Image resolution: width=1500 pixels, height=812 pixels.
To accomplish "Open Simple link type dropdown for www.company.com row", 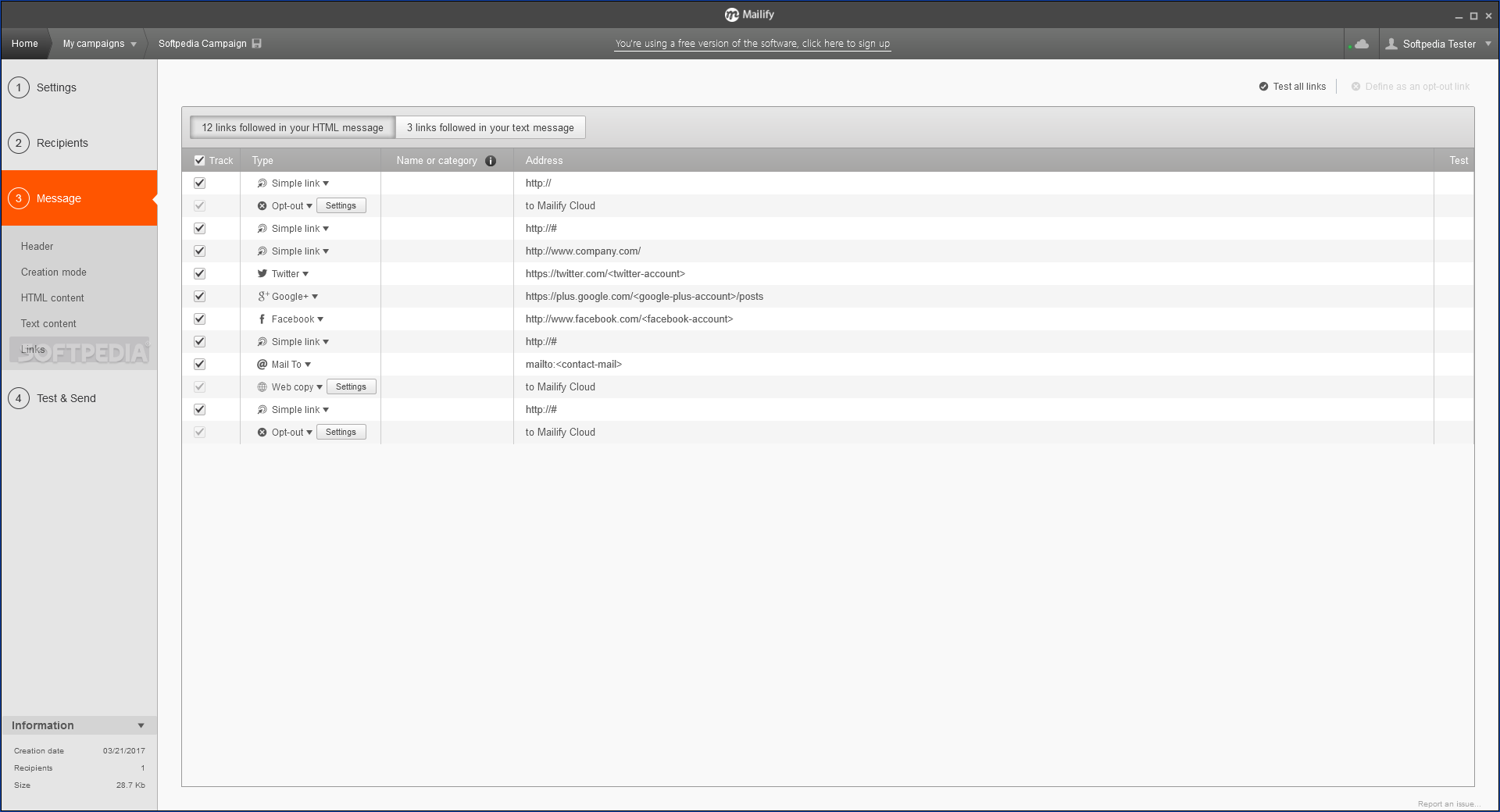I will pyautogui.click(x=326, y=251).
